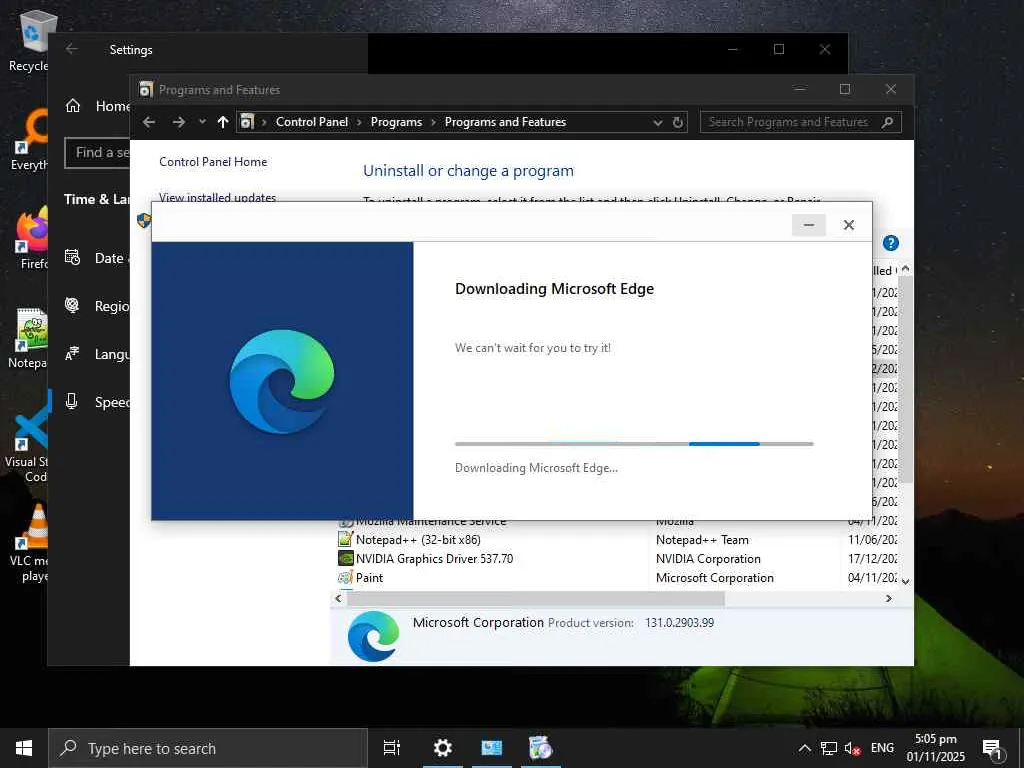Open the notification center icon
The width and height of the screenshot is (1024, 768).
point(992,748)
